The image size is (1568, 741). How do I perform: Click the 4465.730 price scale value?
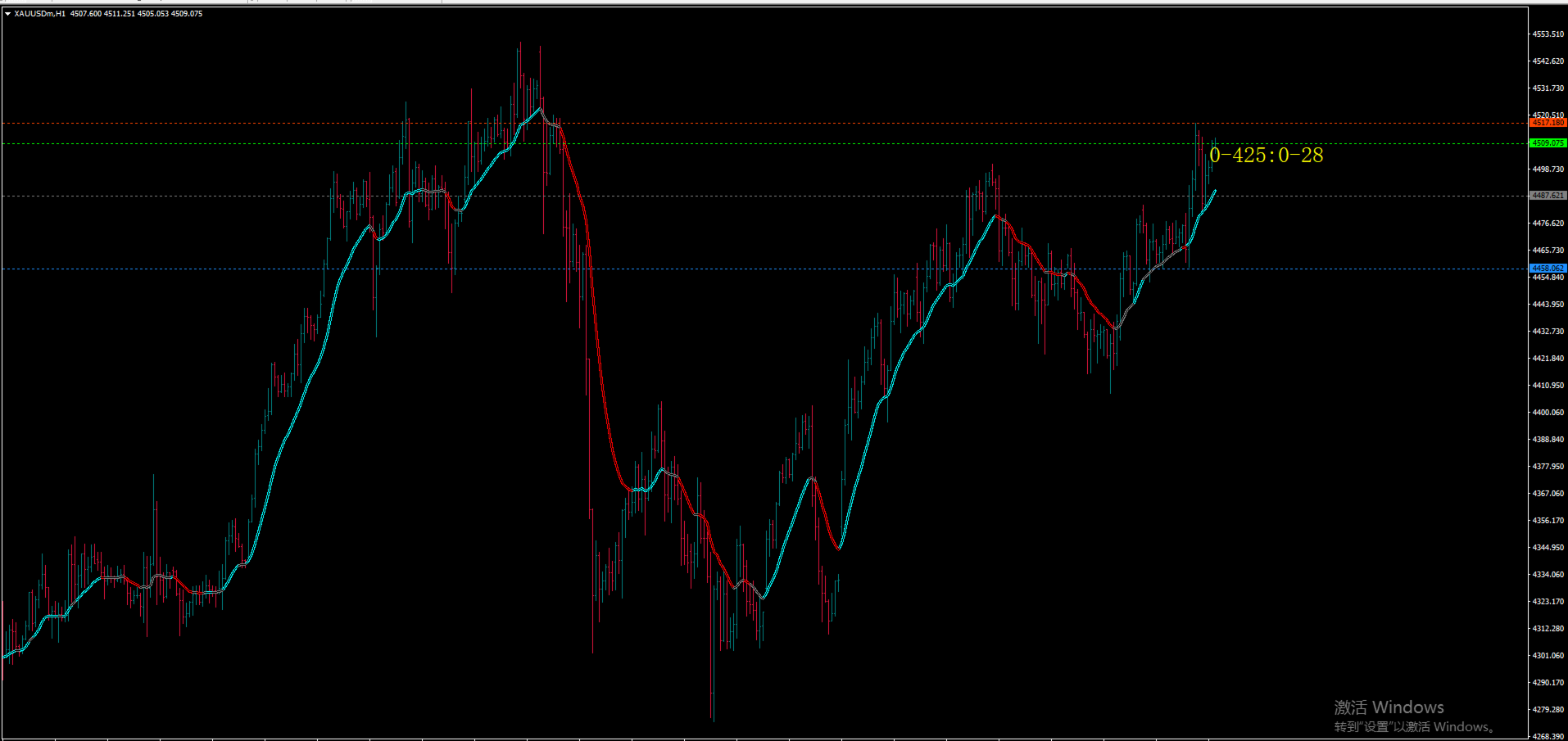click(1548, 251)
